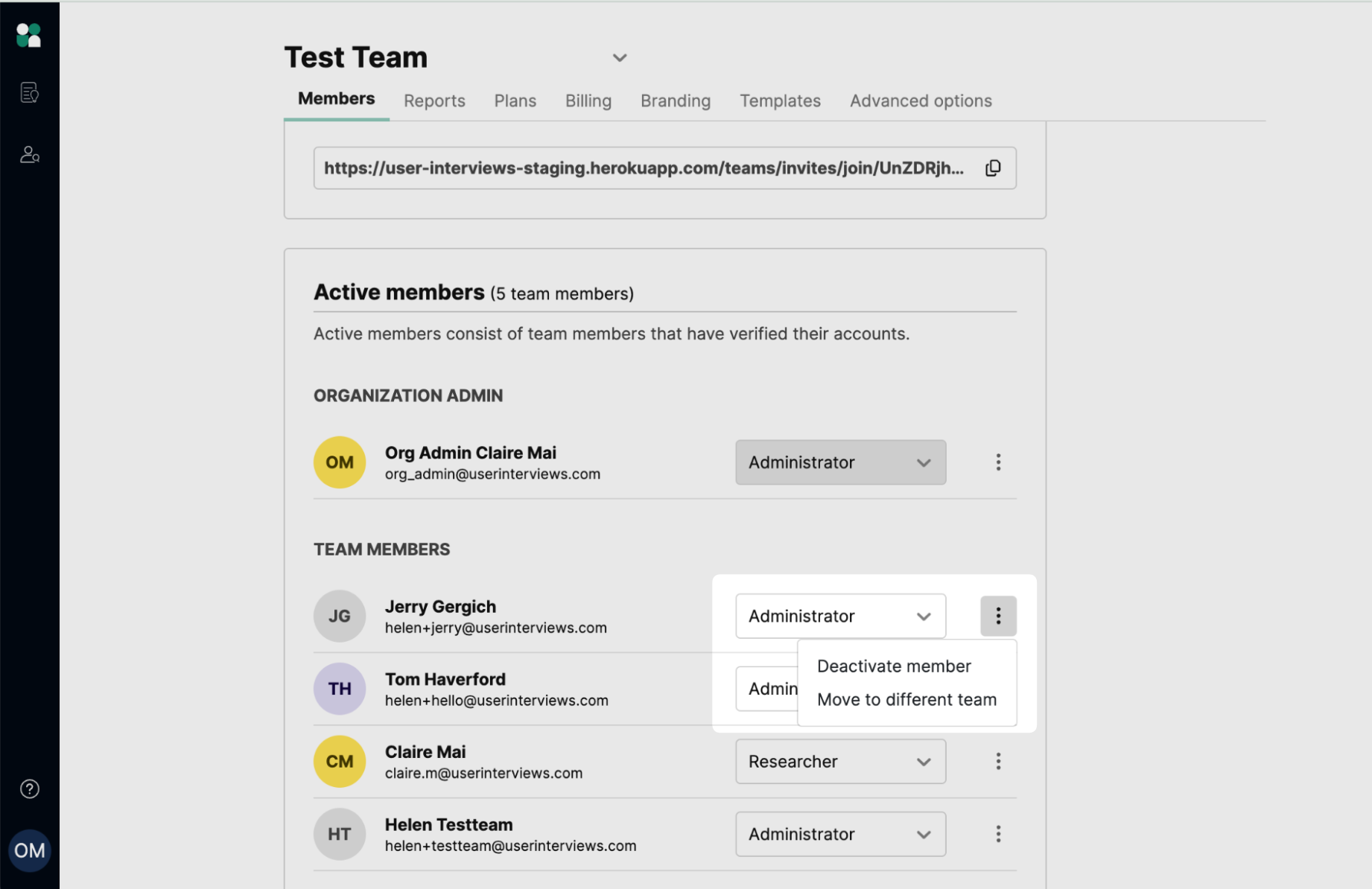
Task: Open Jerry Gergich's Administrator role dropdown
Action: 841,616
